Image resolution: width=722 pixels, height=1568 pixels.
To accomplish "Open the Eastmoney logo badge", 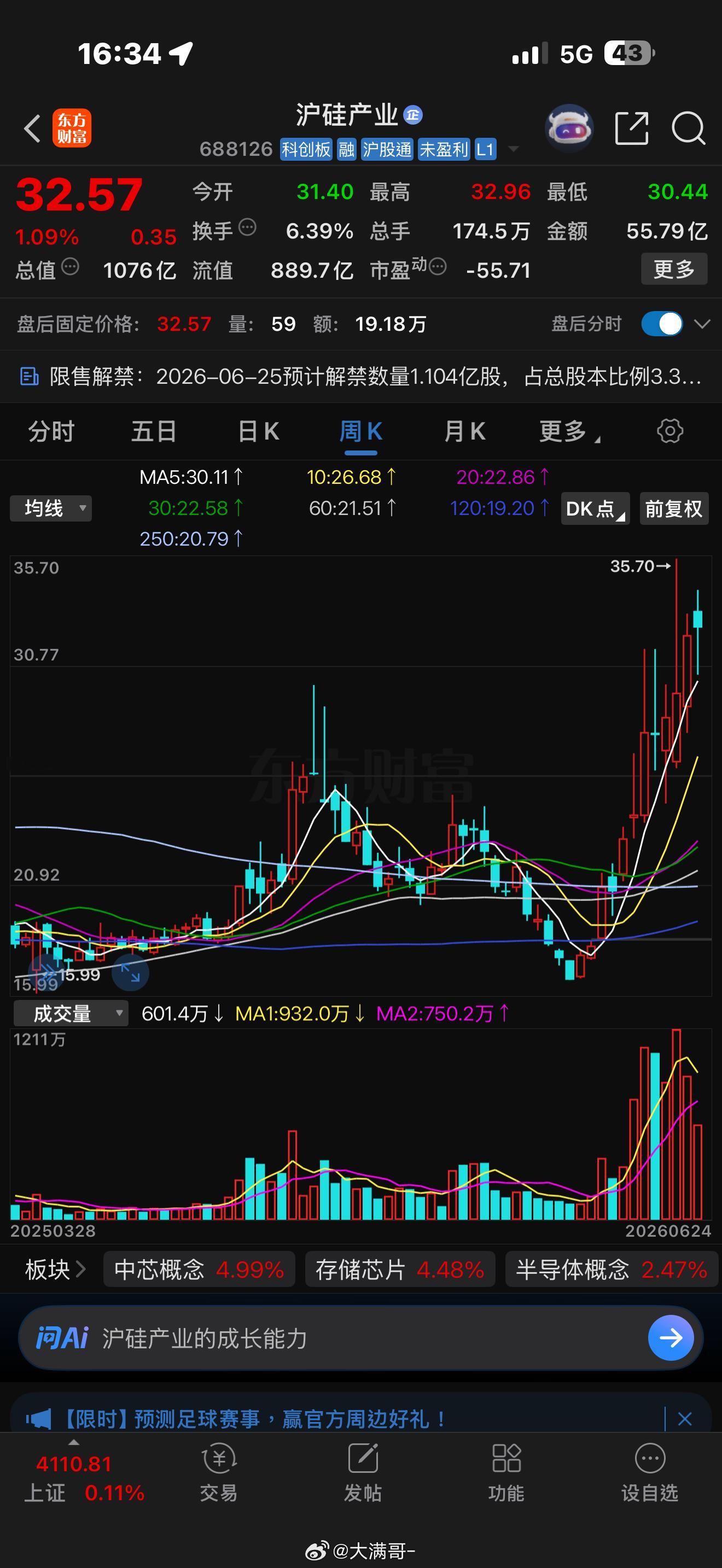I will click(x=72, y=128).
